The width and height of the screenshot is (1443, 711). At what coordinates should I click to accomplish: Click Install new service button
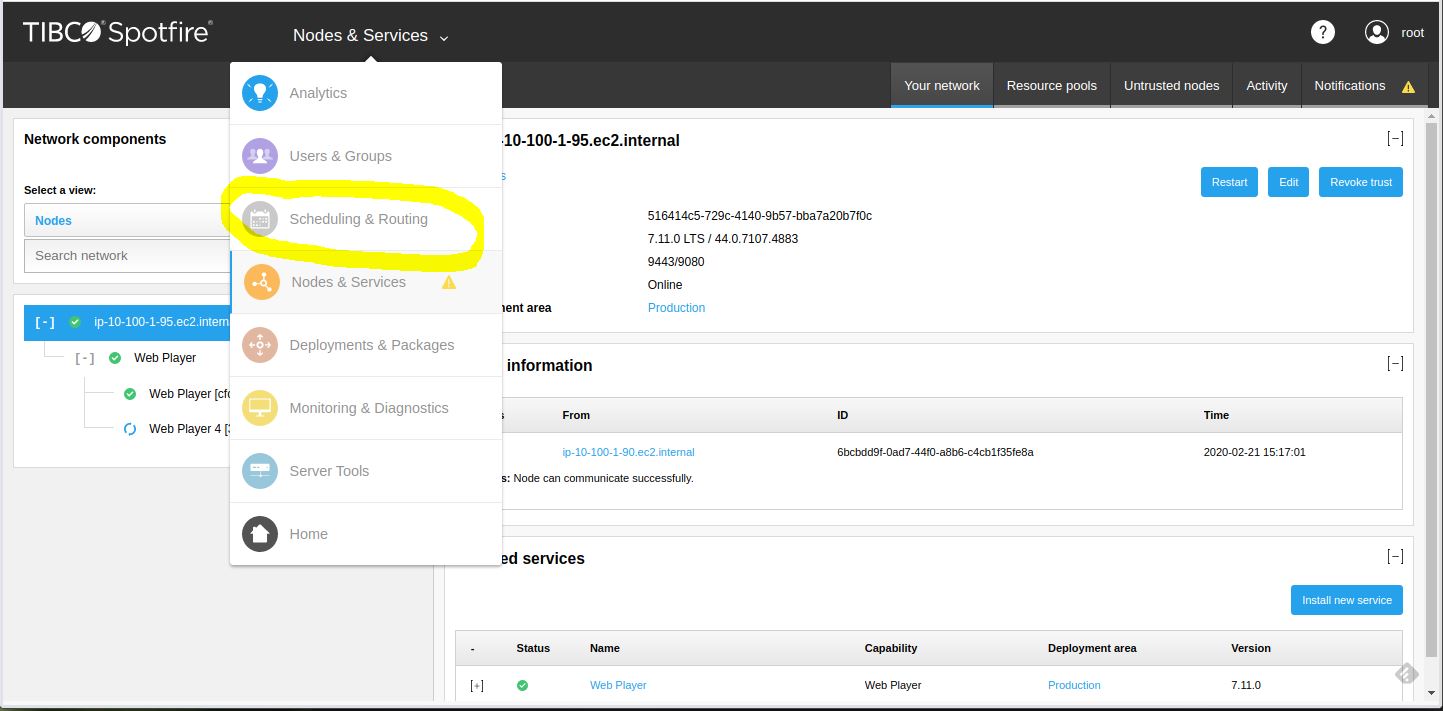(1347, 600)
